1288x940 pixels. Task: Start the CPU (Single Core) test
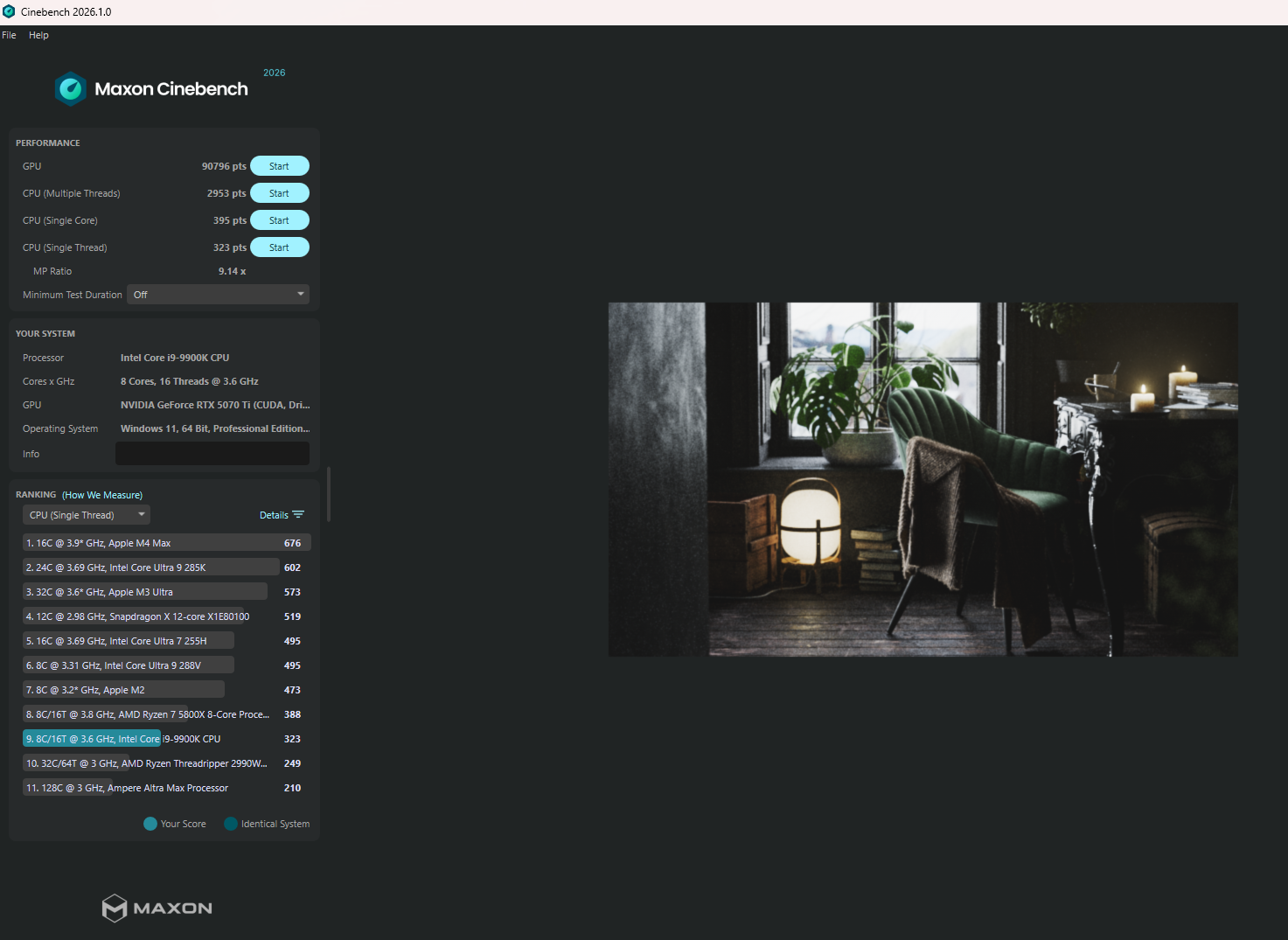click(280, 220)
